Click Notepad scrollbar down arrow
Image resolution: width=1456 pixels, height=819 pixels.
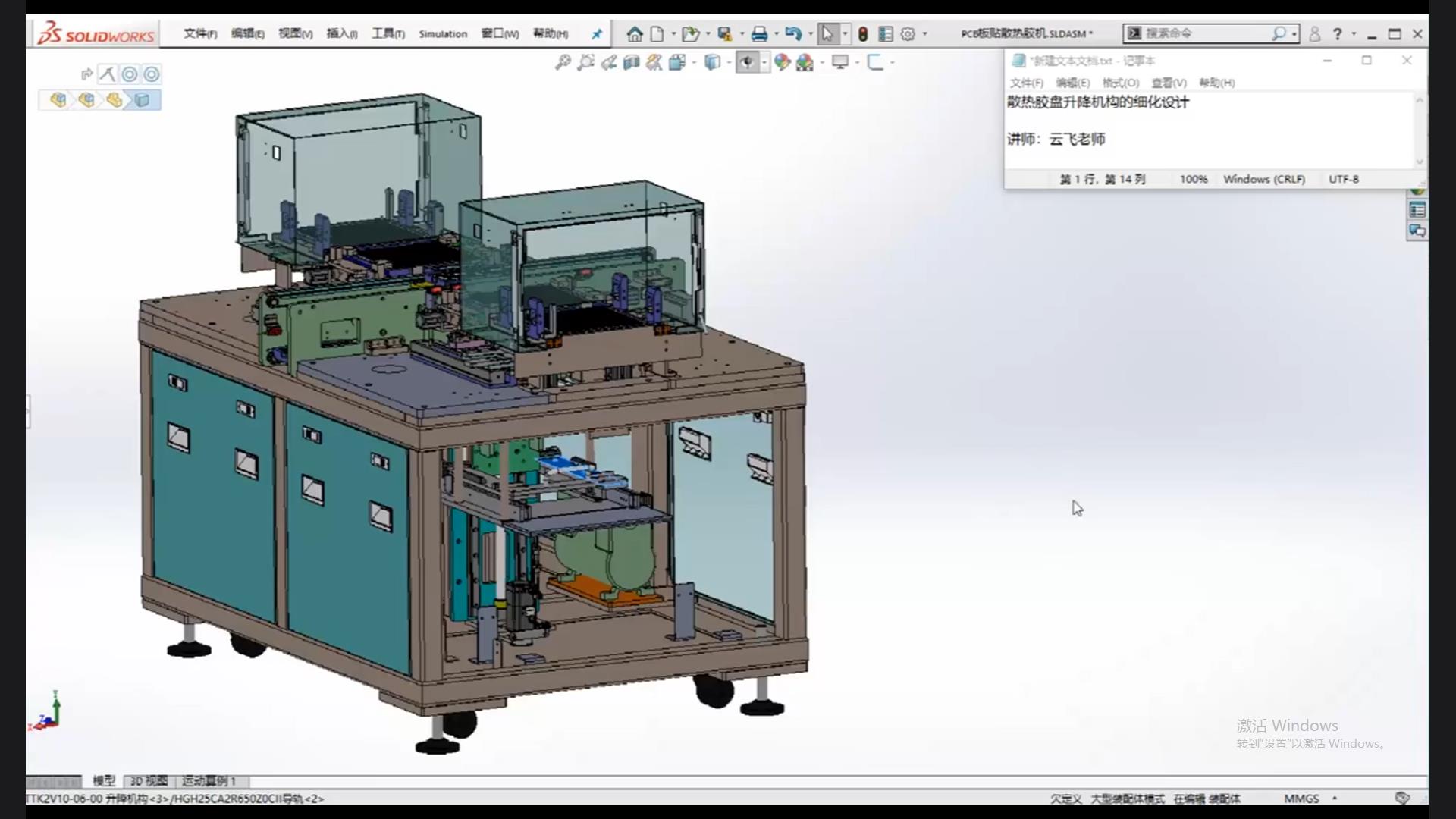[1420, 162]
